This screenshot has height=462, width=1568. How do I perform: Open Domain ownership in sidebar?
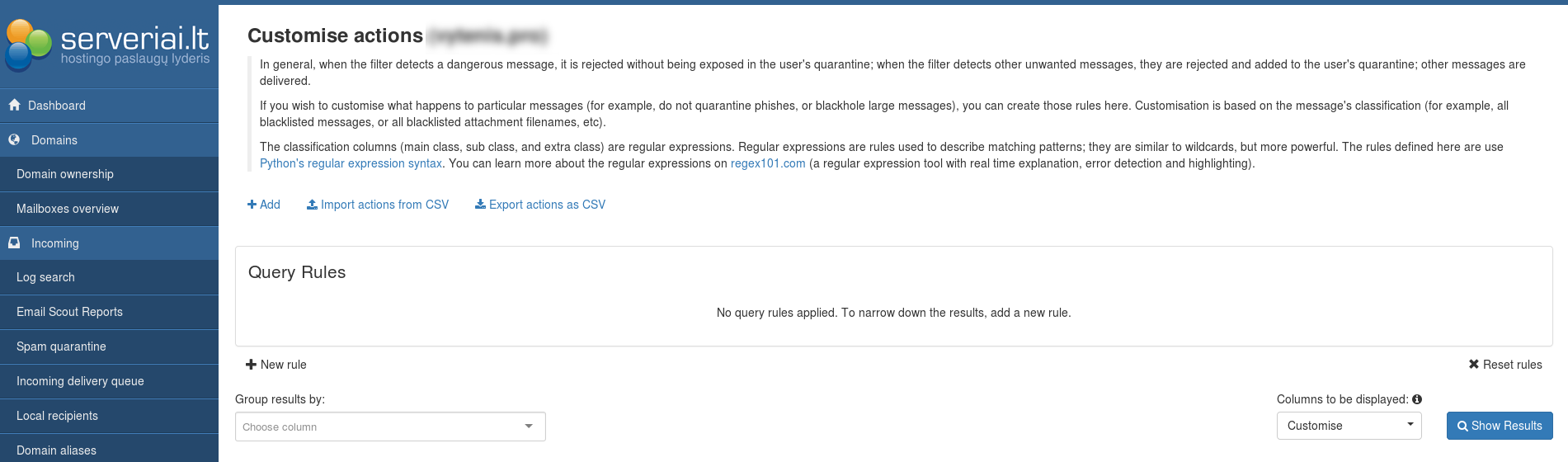(x=65, y=174)
